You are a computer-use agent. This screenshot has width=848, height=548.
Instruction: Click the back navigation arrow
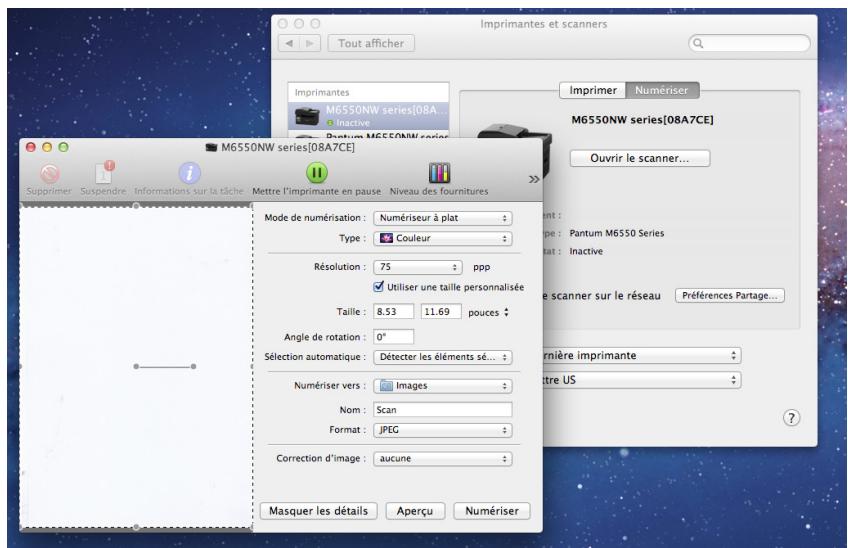(299, 44)
